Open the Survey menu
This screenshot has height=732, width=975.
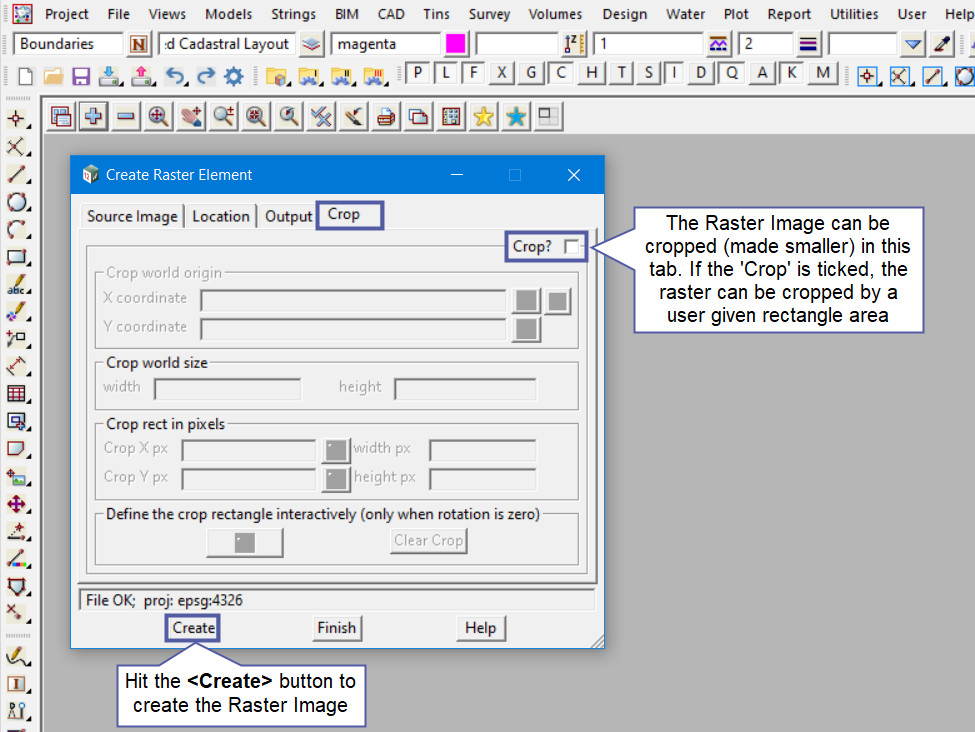coord(489,14)
